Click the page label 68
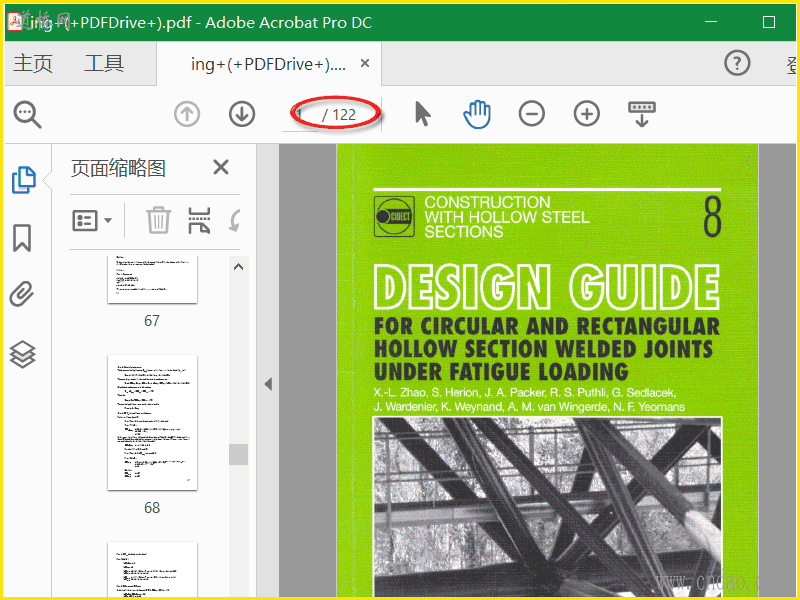This screenshot has width=800, height=600. pos(152,508)
